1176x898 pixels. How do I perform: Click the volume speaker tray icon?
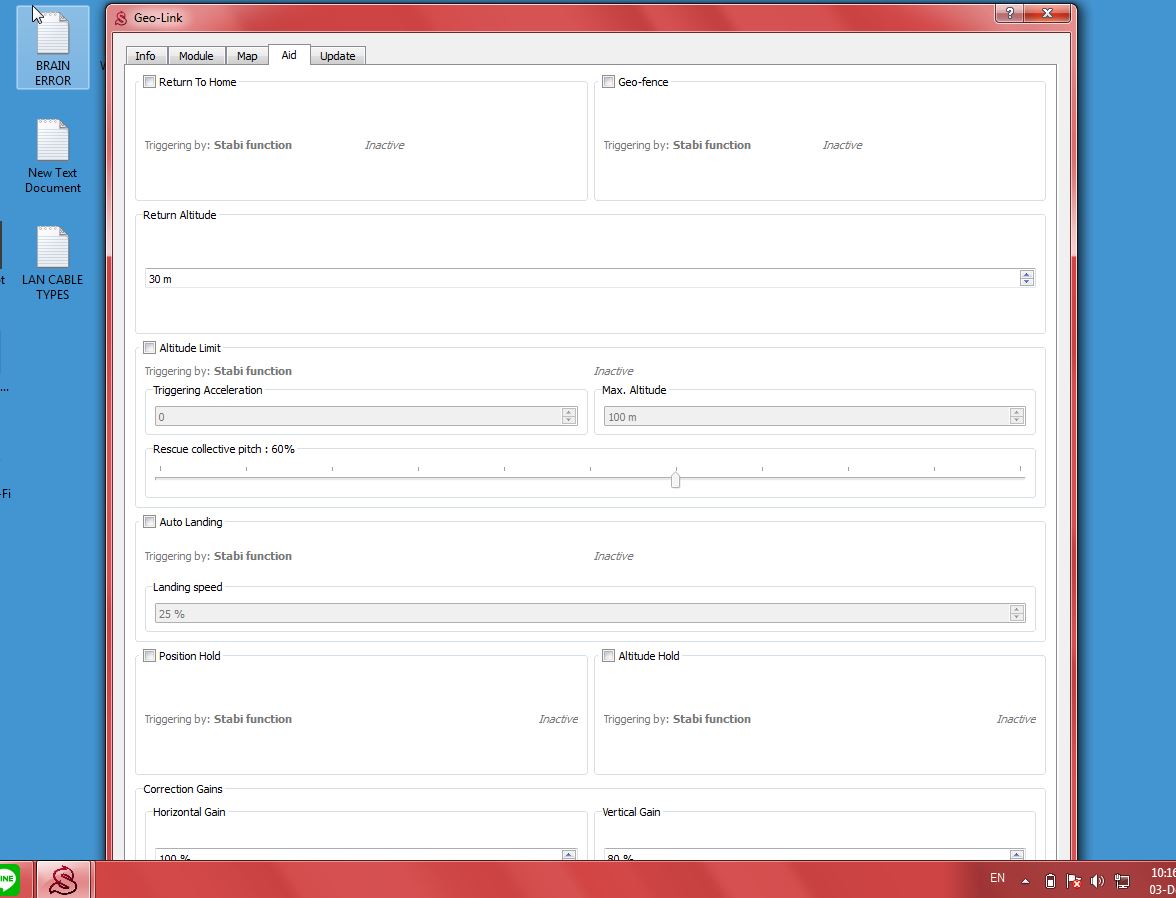tap(1097, 881)
